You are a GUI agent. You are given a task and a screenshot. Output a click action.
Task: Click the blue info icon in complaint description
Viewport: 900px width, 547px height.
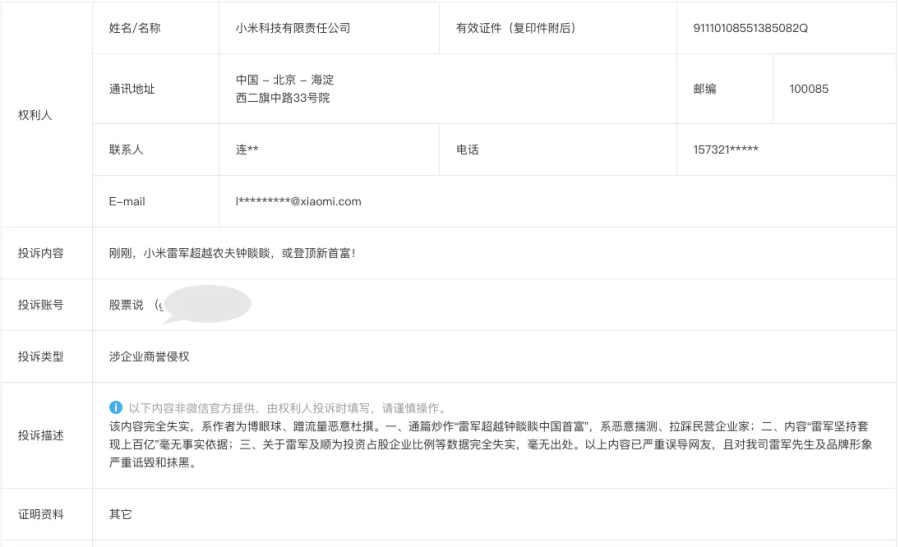(x=115, y=408)
